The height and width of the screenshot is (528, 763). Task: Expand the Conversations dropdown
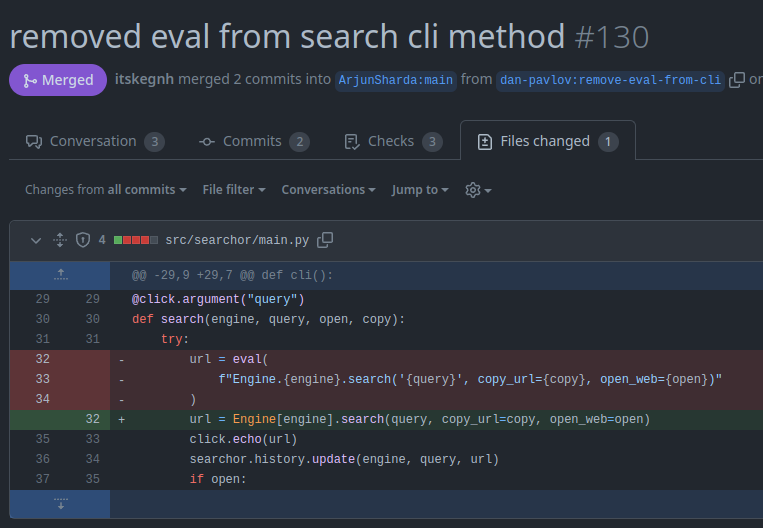click(328, 190)
